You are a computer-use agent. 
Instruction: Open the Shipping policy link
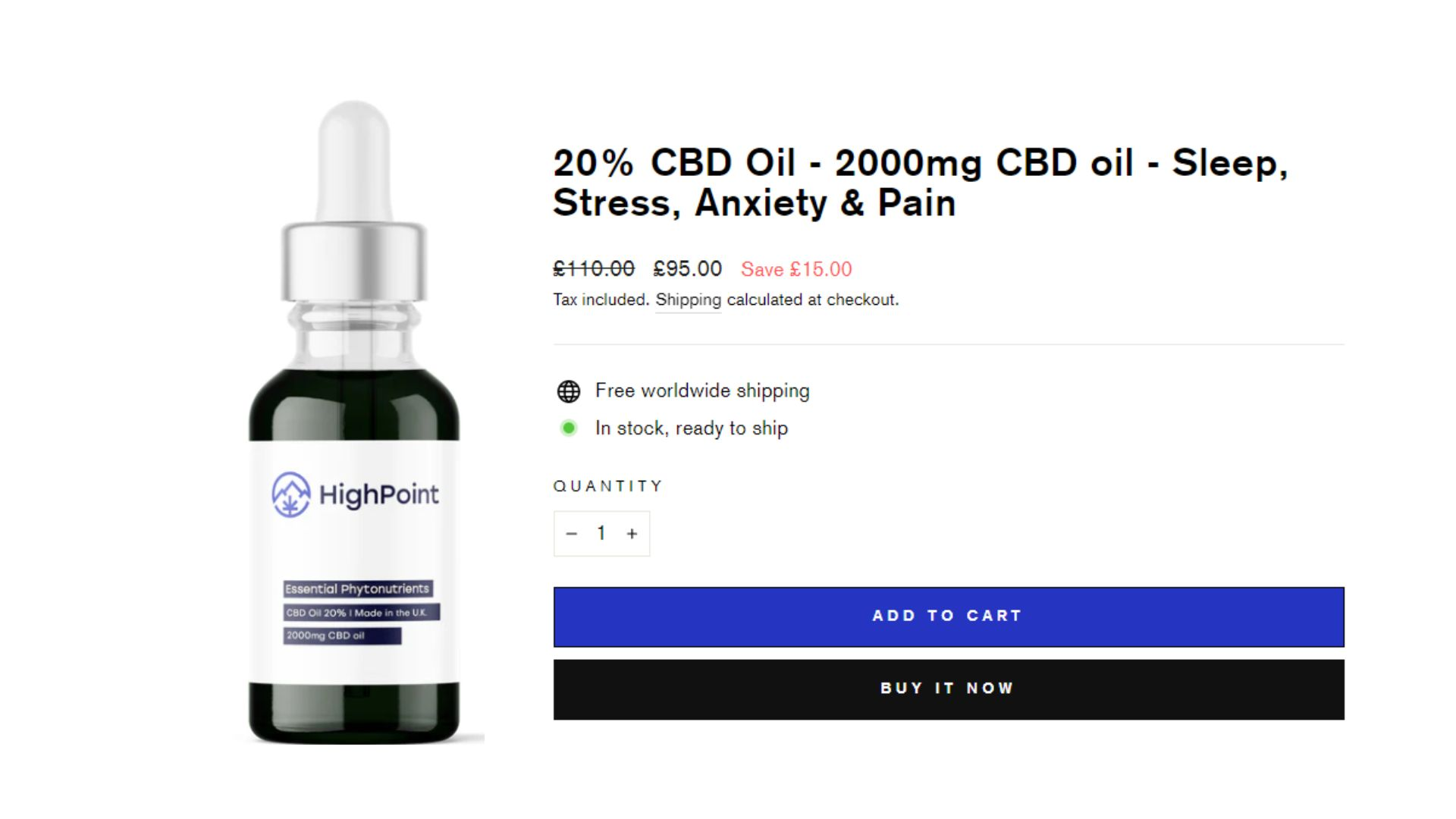coord(688,300)
